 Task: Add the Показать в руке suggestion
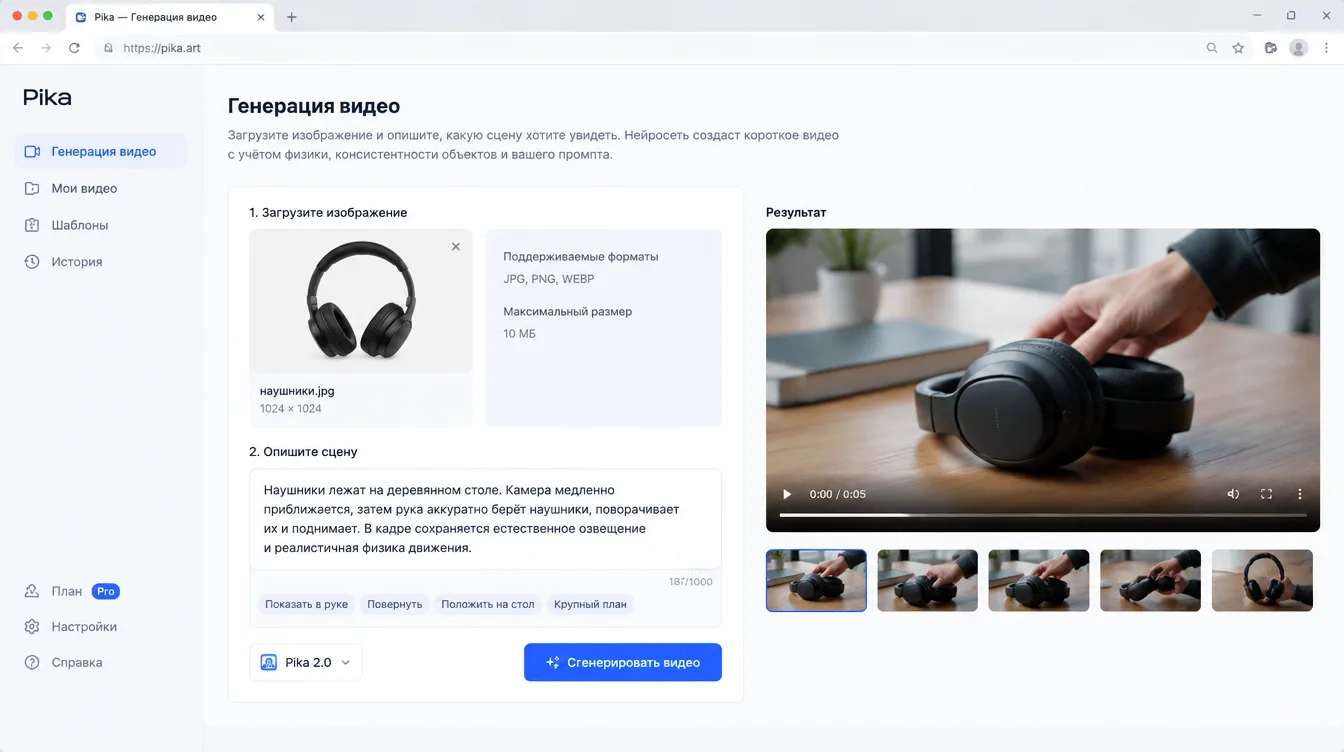coord(307,604)
